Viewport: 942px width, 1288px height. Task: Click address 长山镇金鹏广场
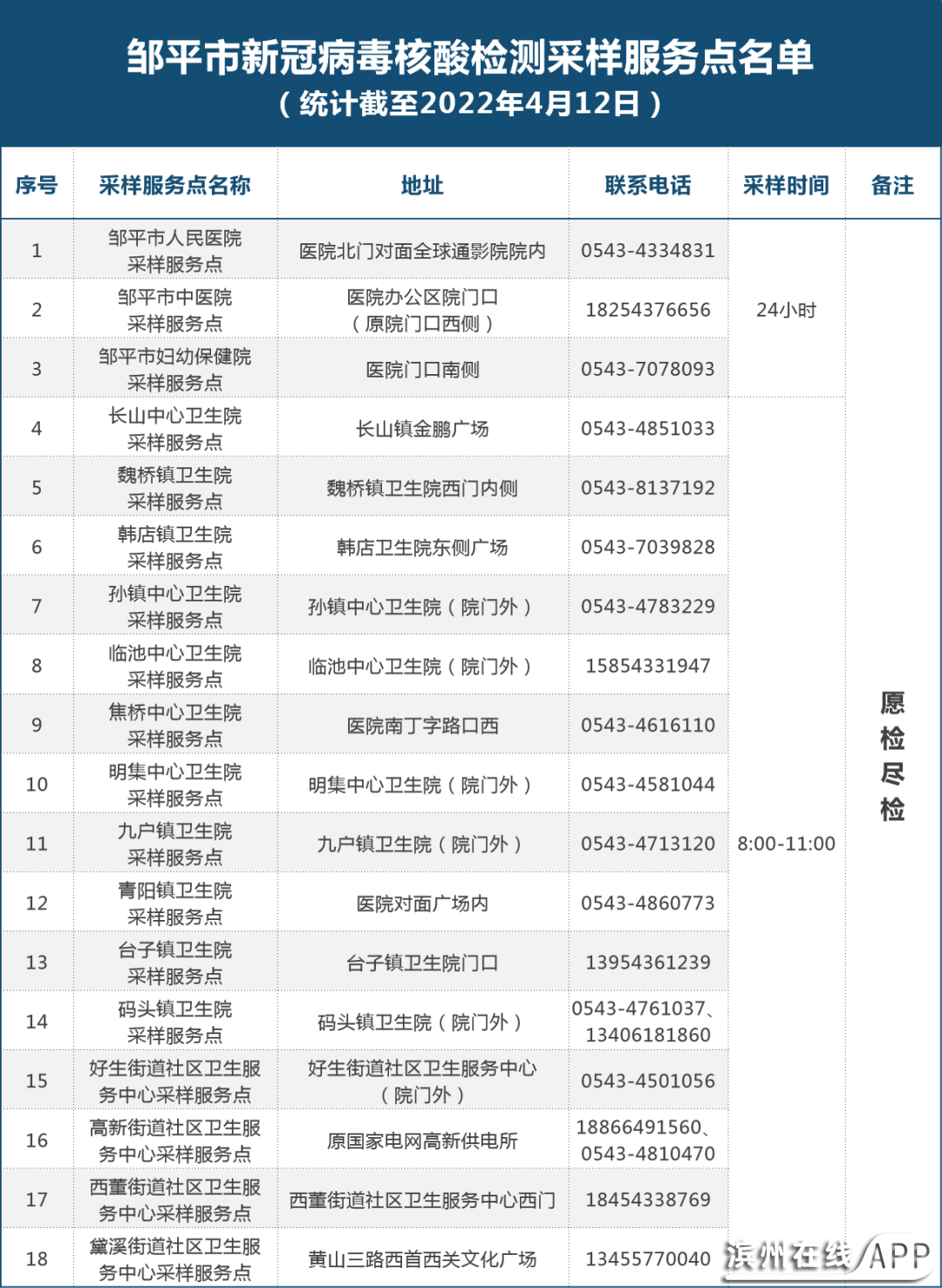(422, 429)
